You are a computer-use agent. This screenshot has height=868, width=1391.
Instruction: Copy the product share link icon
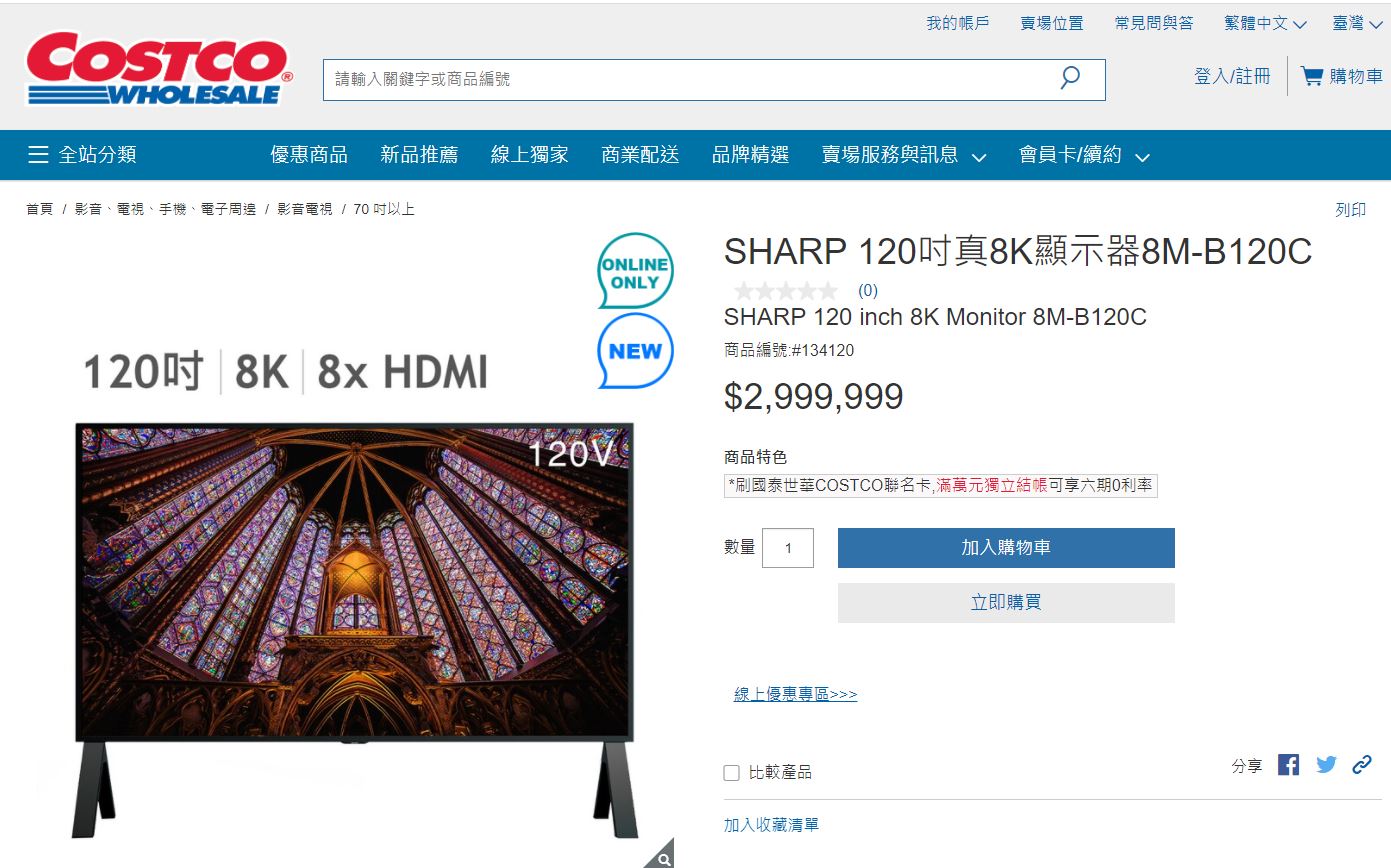1362,764
